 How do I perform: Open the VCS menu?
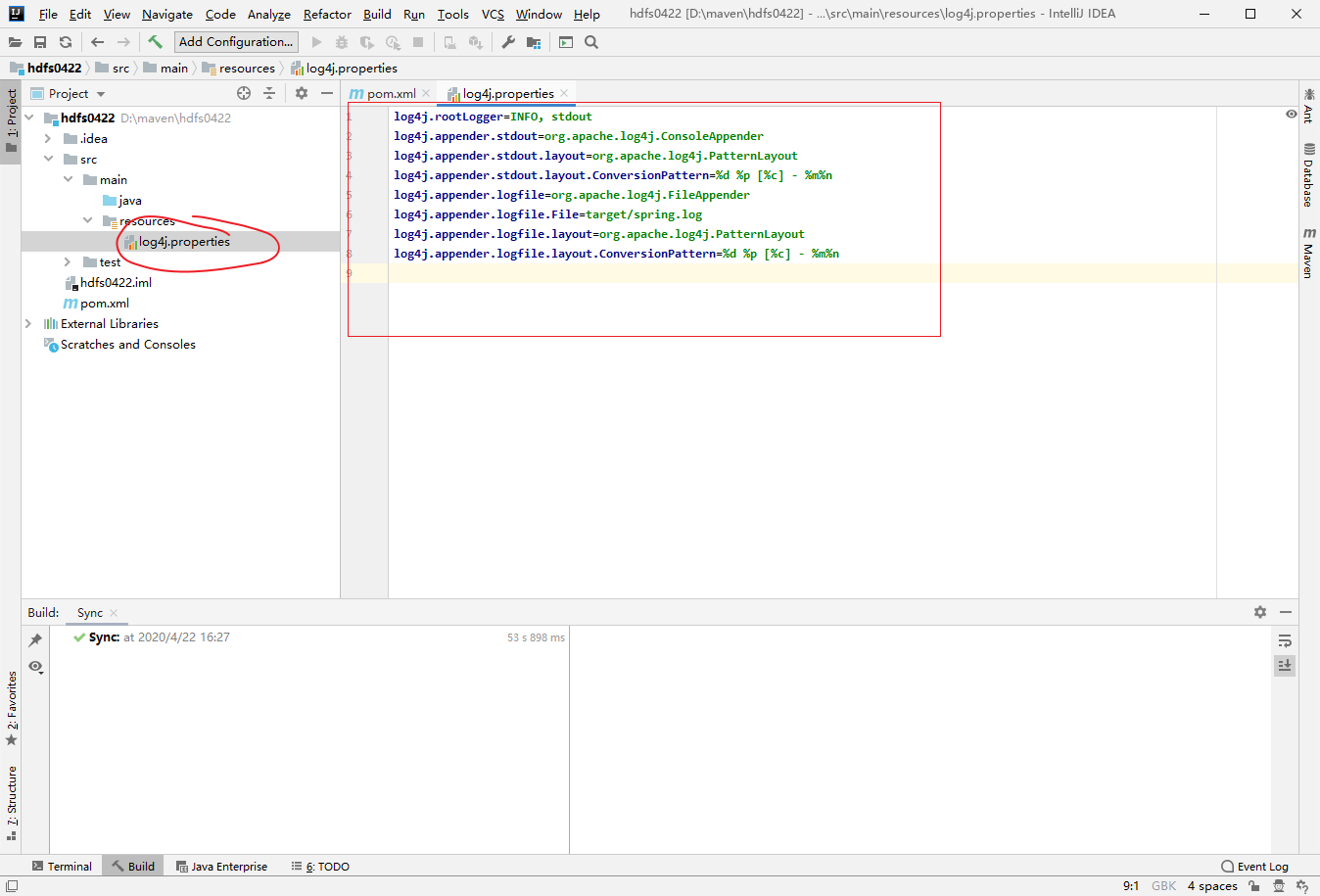tap(493, 14)
